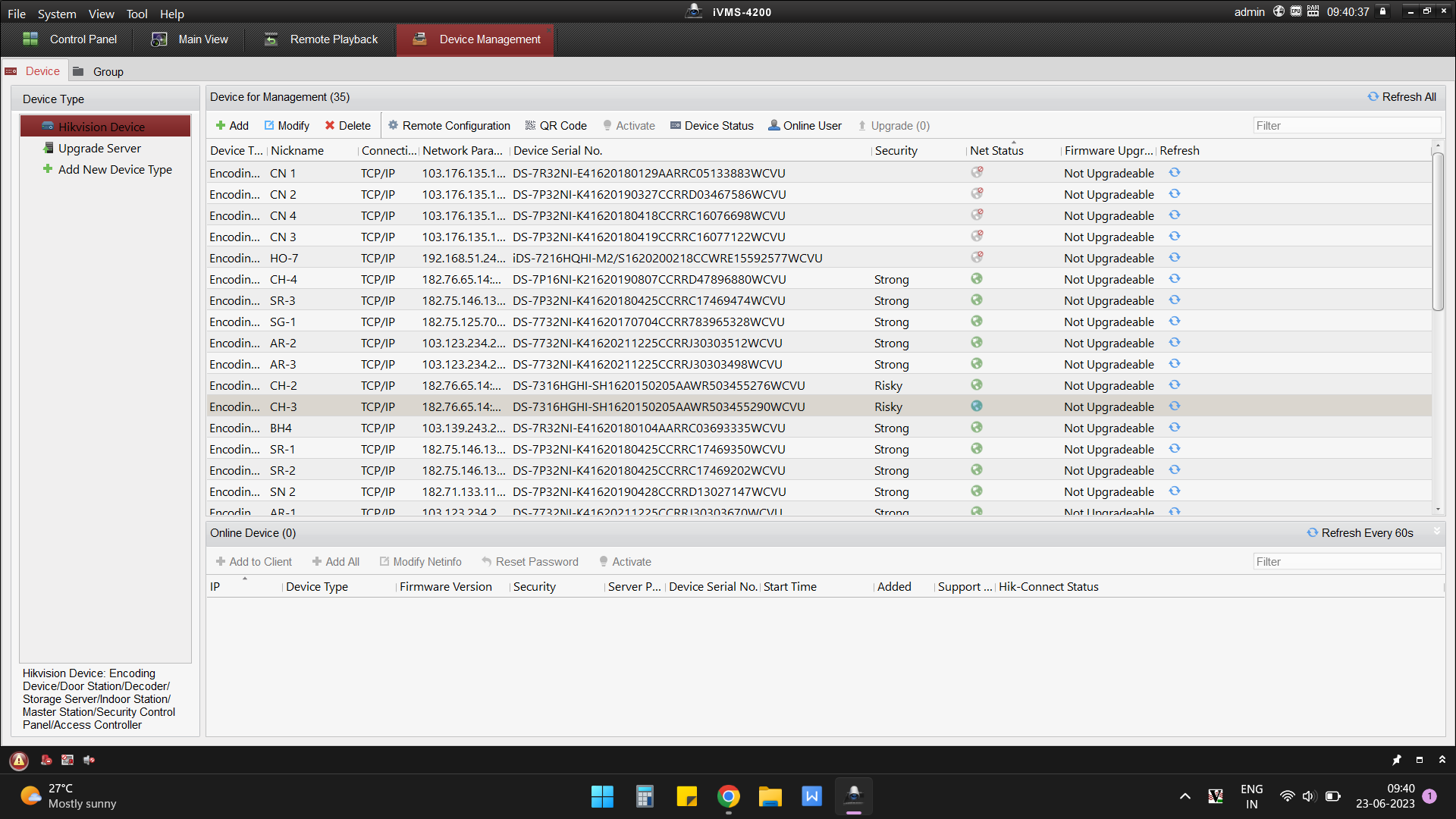Open the View menu
Screen dimensions: 1456x819
(101, 14)
